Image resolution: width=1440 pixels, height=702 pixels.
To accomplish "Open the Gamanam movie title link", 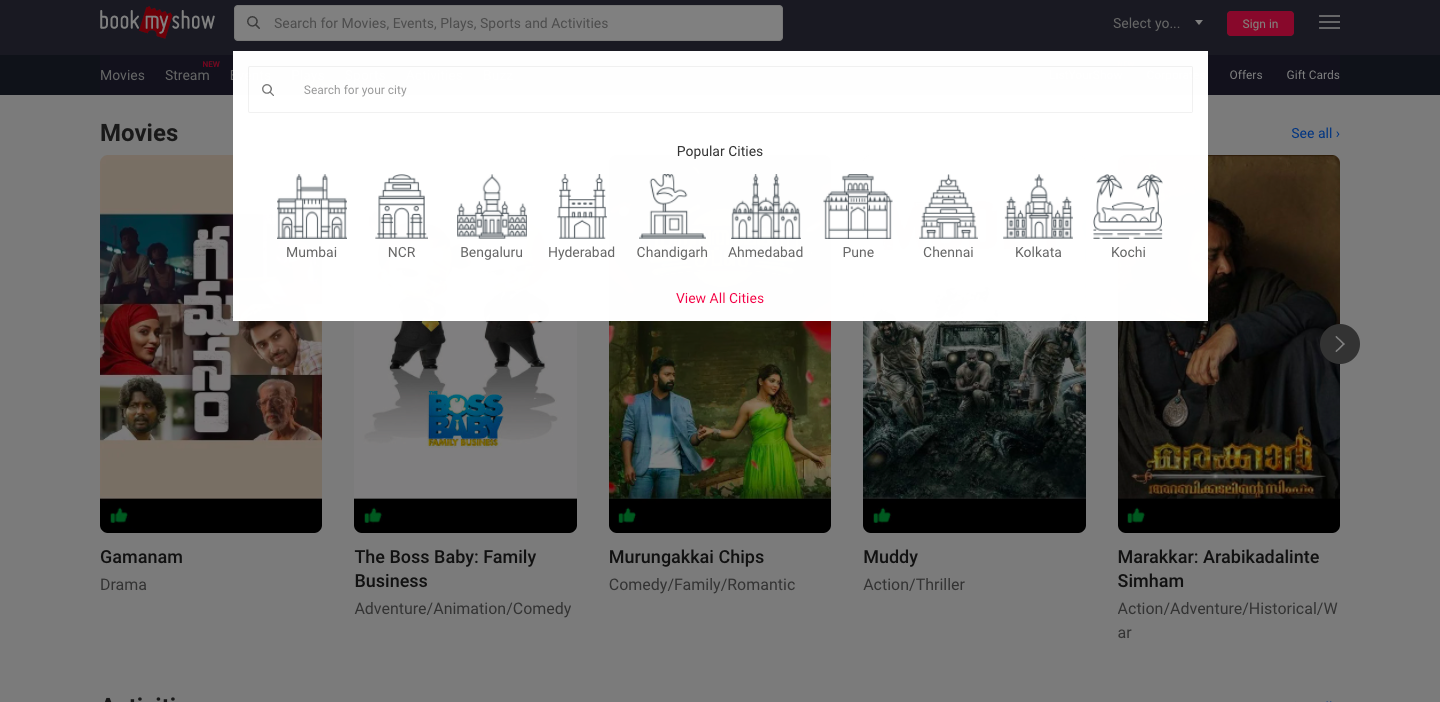I will (141, 557).
